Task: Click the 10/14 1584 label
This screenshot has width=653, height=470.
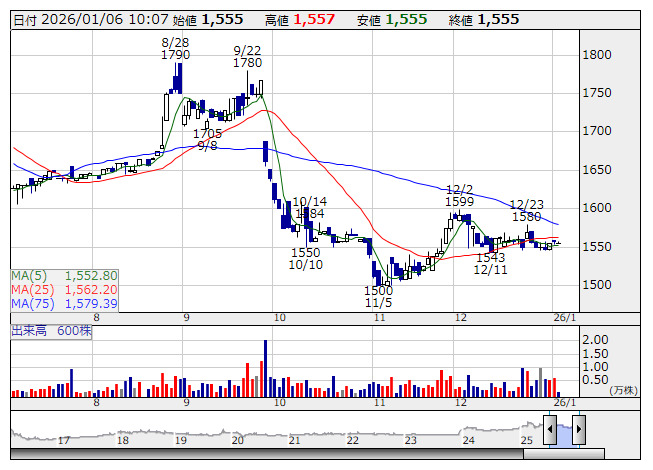Action: [x=310, y=208]
